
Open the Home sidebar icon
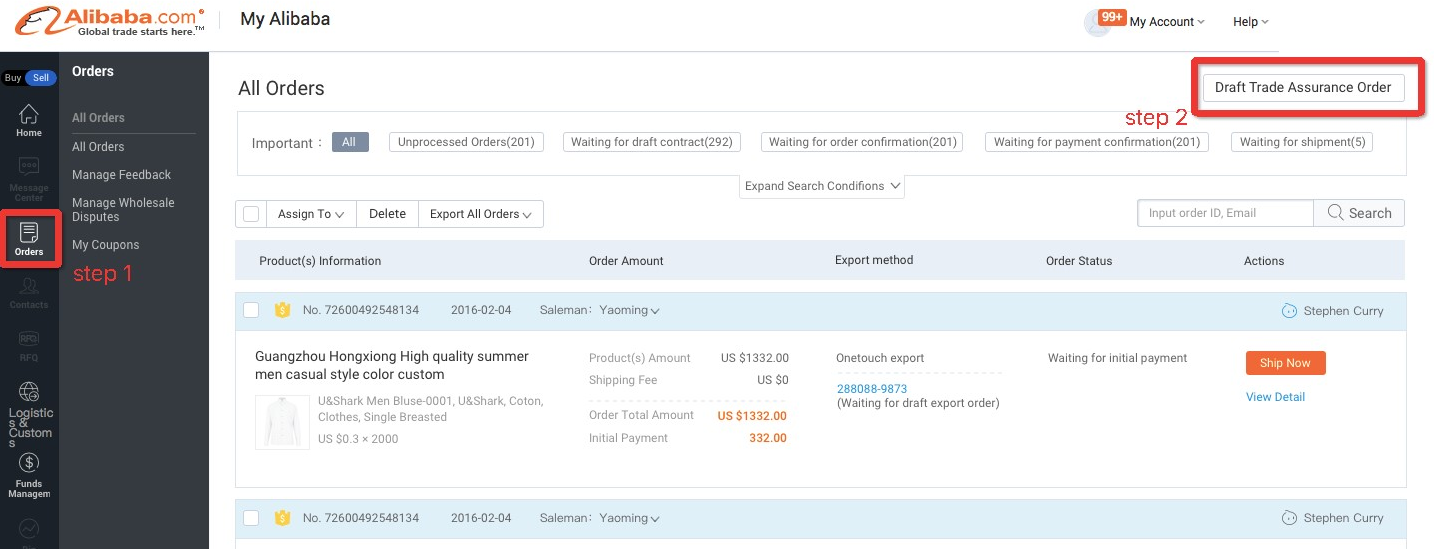tap(29, 120)
